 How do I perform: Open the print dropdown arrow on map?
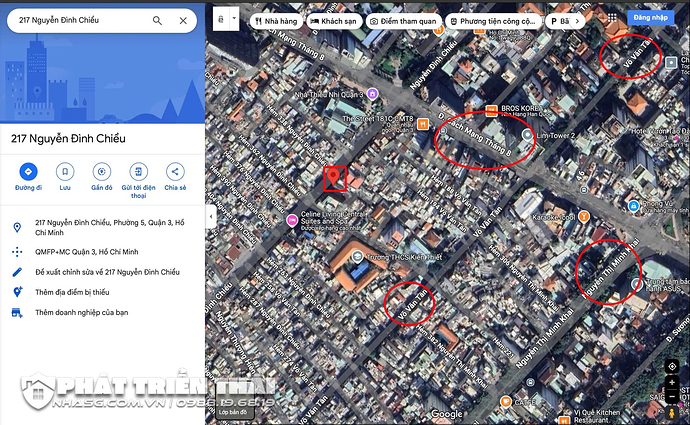[234, 19]
